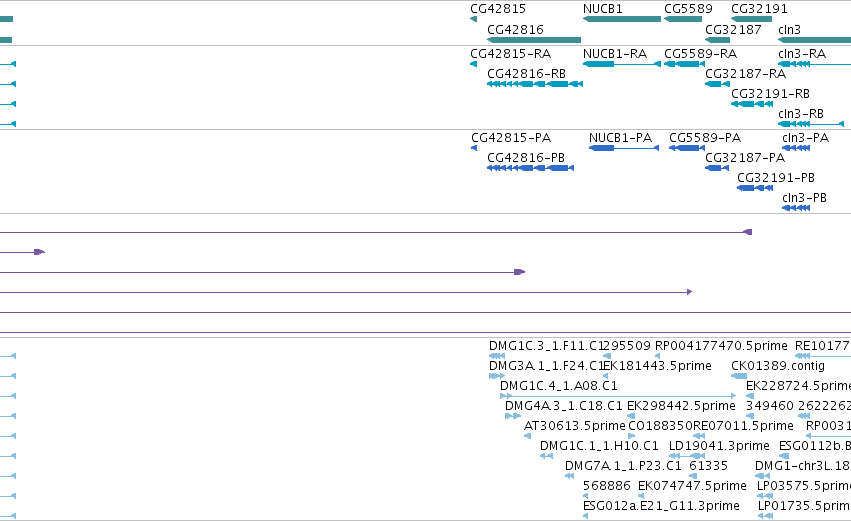Select the CG42815-RA transcript label
Image resolution: width=851 pixels, height=521 pixels.
coord(510,54)
